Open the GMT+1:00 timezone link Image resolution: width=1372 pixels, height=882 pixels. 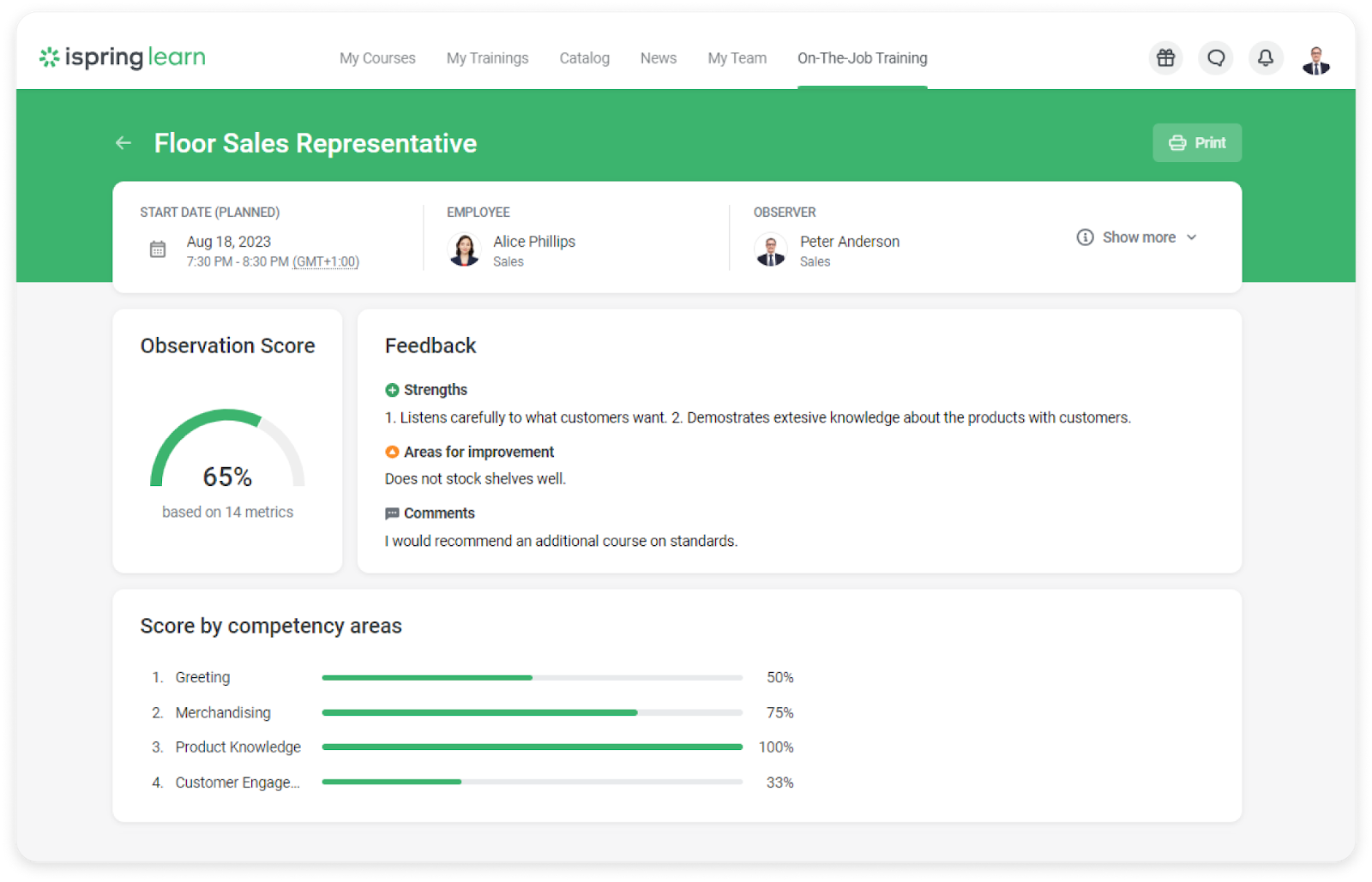point(327,261)
